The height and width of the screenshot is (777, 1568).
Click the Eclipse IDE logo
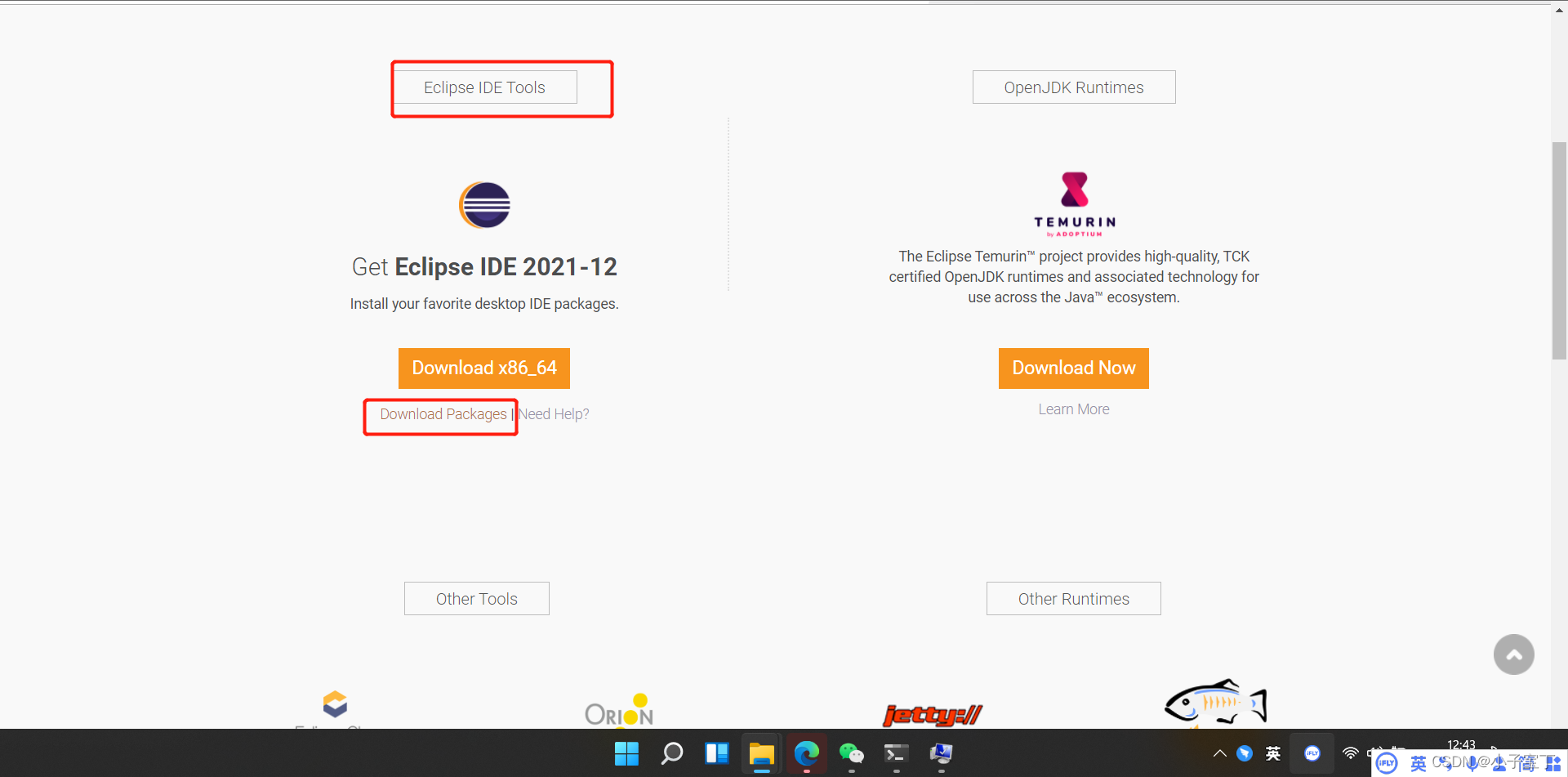(484, 205)
